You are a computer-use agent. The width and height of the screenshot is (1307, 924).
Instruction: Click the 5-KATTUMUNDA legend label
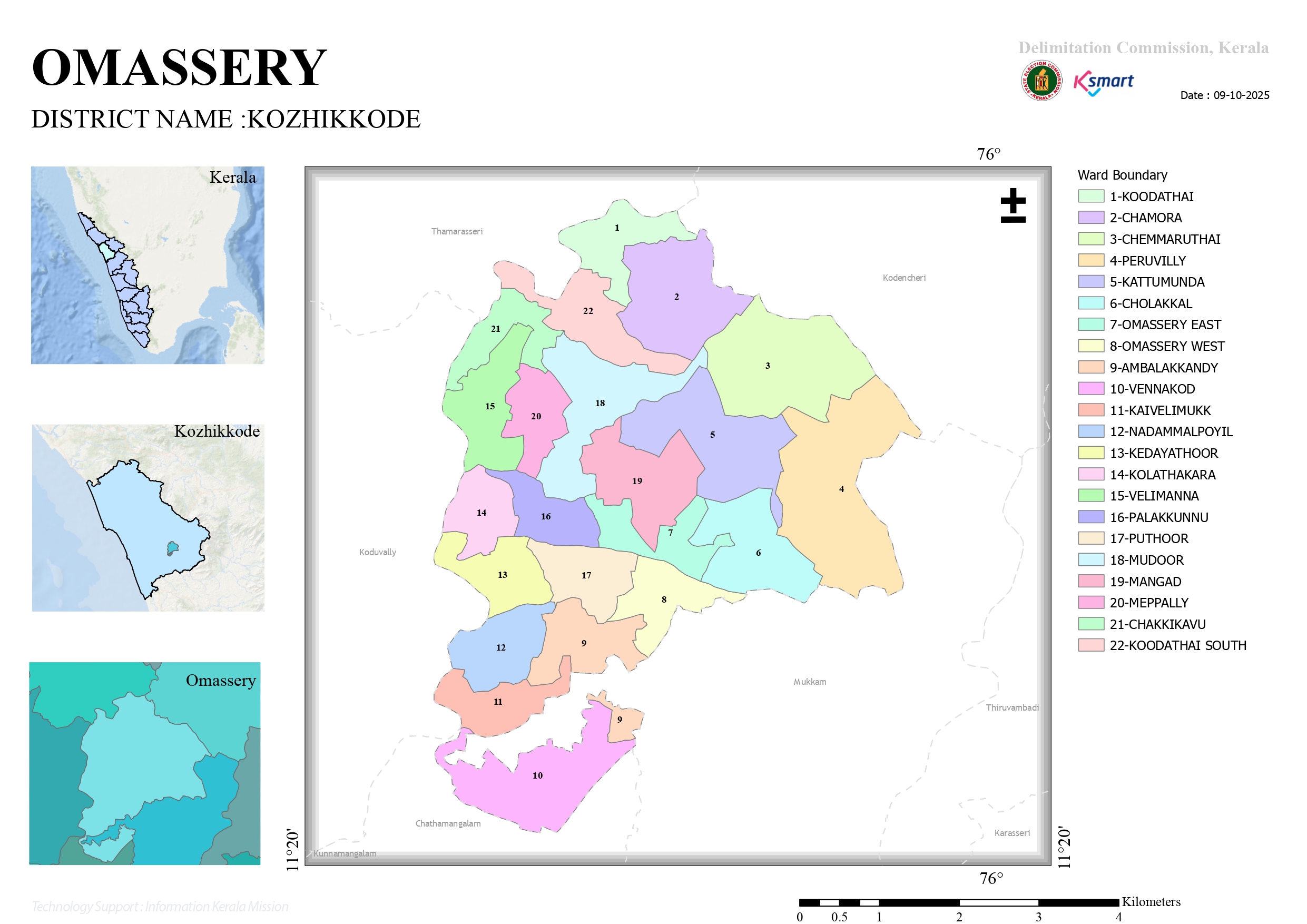click(x=1157, y=282)
